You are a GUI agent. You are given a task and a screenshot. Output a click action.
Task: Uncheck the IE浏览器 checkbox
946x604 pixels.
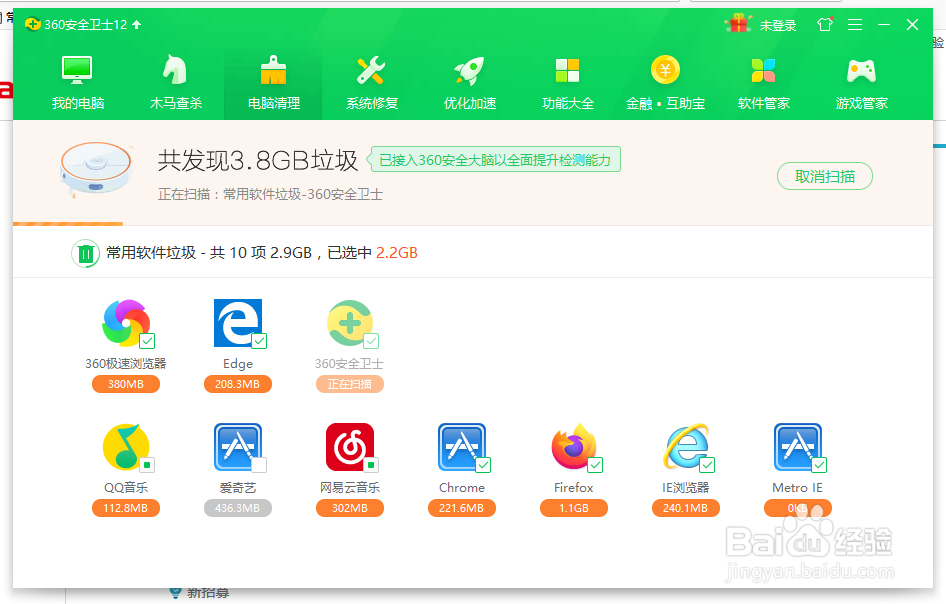click(707, 465)
